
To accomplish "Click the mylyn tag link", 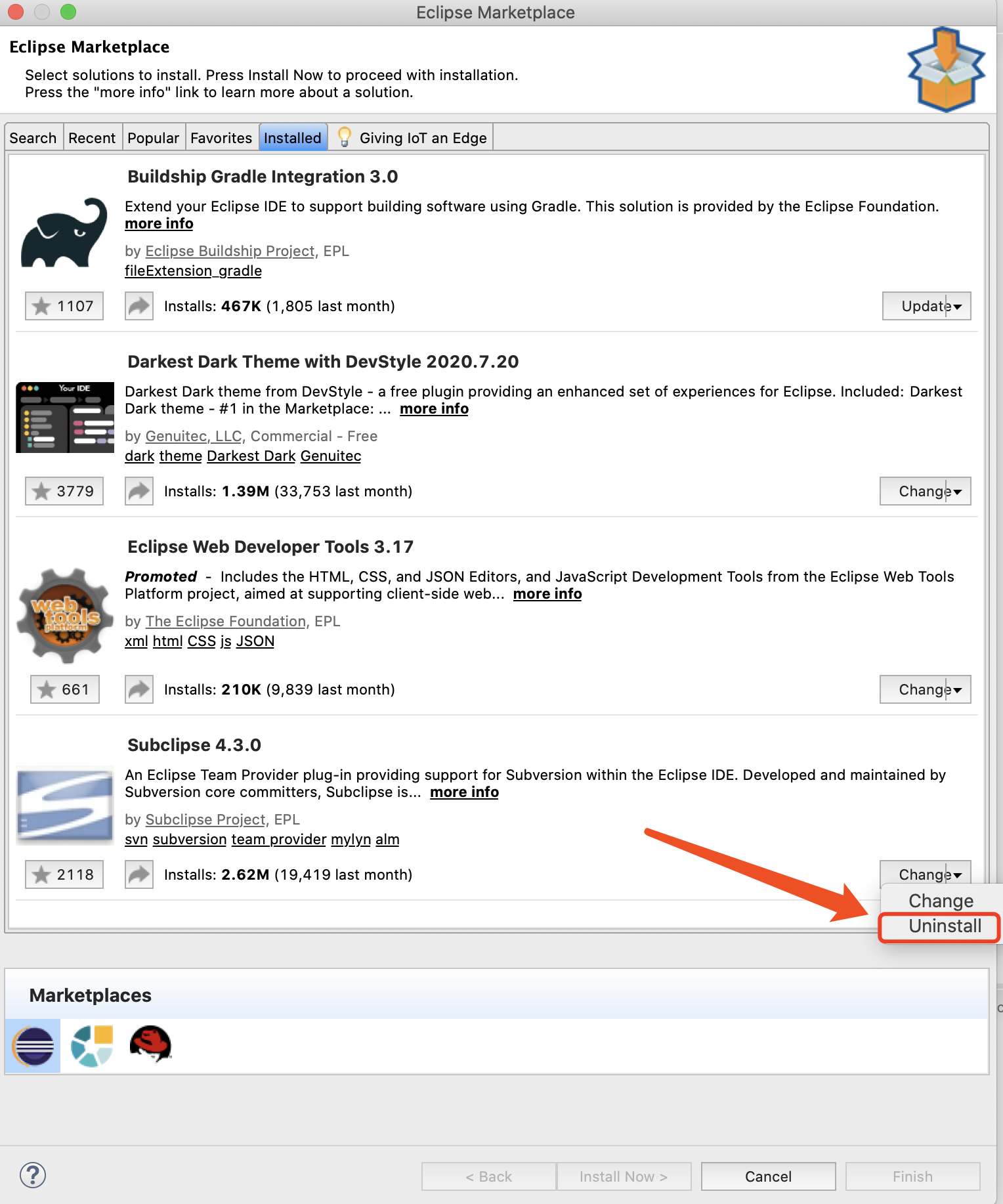I will tap(351, 840).
